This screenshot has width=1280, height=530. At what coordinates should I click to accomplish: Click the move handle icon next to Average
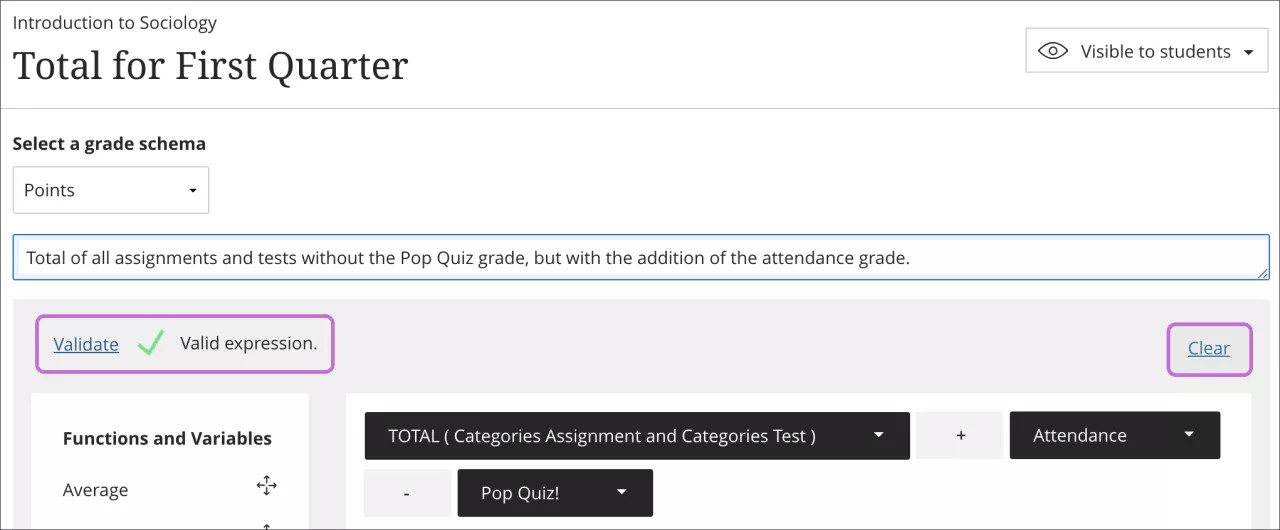pyautogui.click(x=266, y=486)
